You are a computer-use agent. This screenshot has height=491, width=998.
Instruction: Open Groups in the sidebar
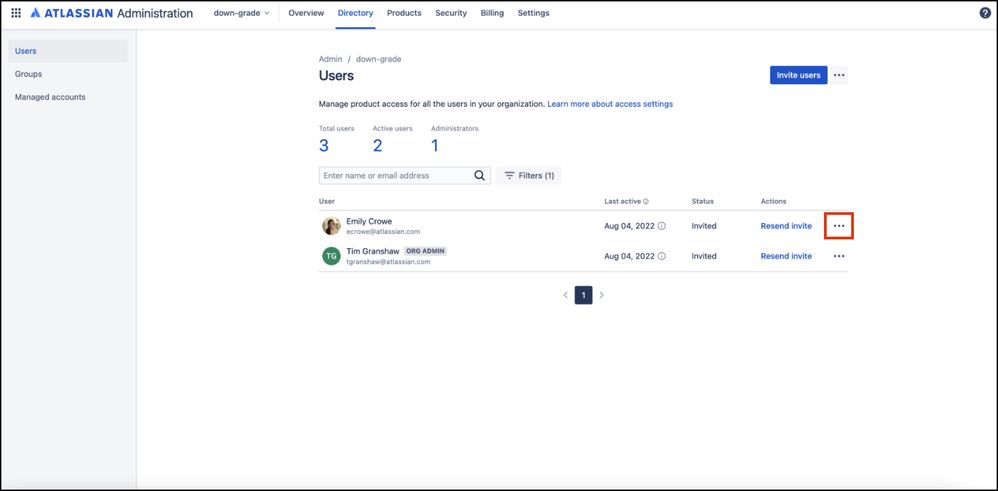tap(68, 74)
